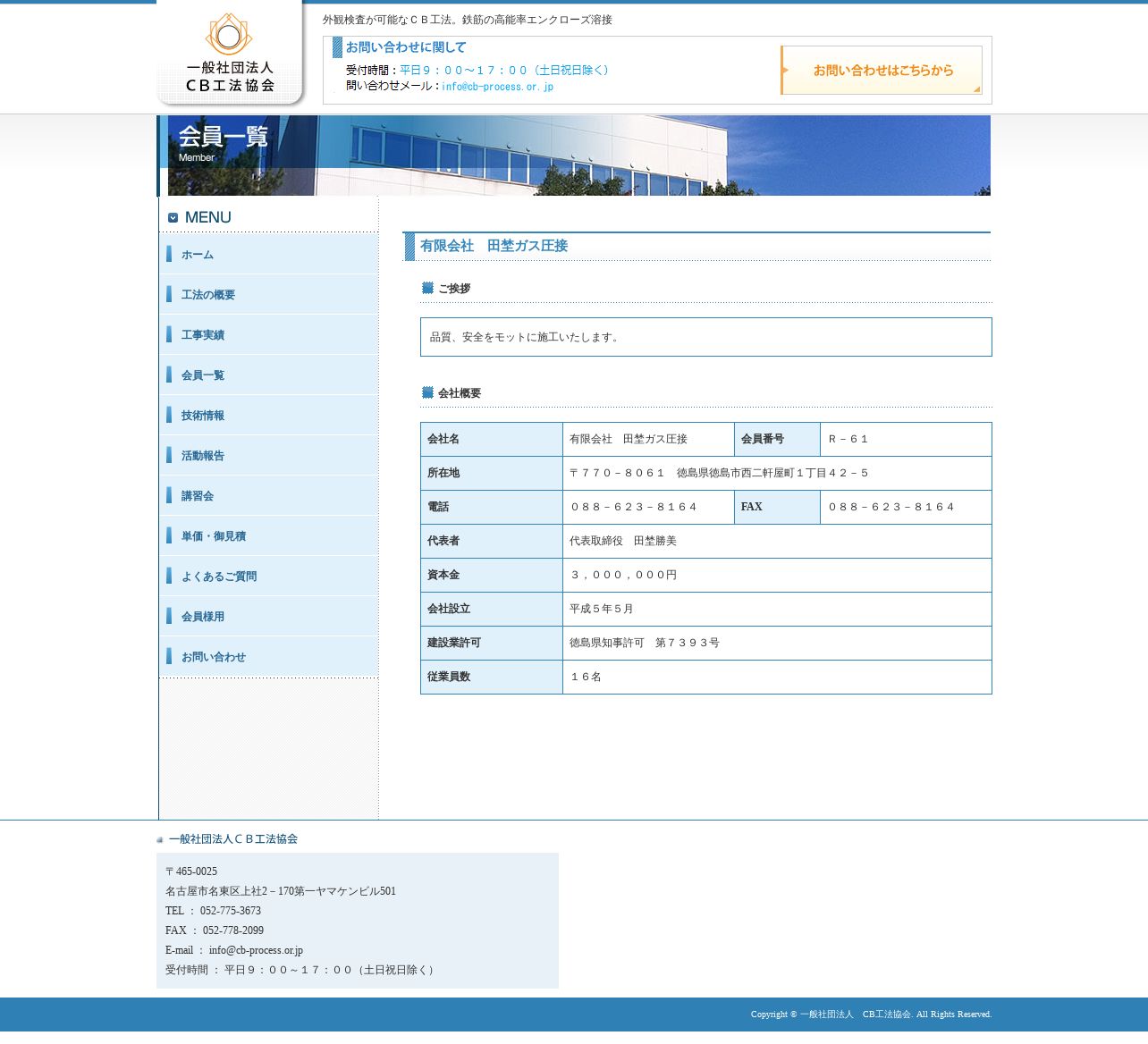Select 講習会 menu item

268,496
